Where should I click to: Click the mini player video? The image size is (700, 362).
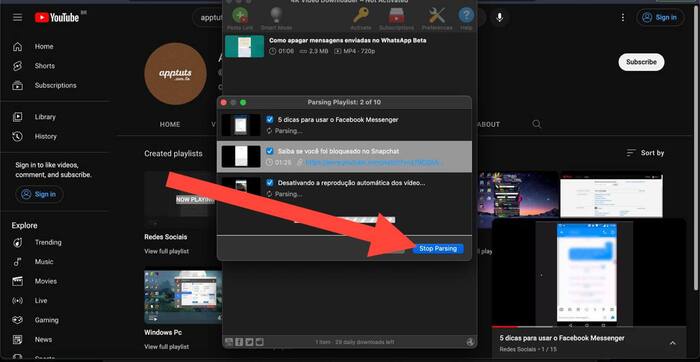coord(588,272)
